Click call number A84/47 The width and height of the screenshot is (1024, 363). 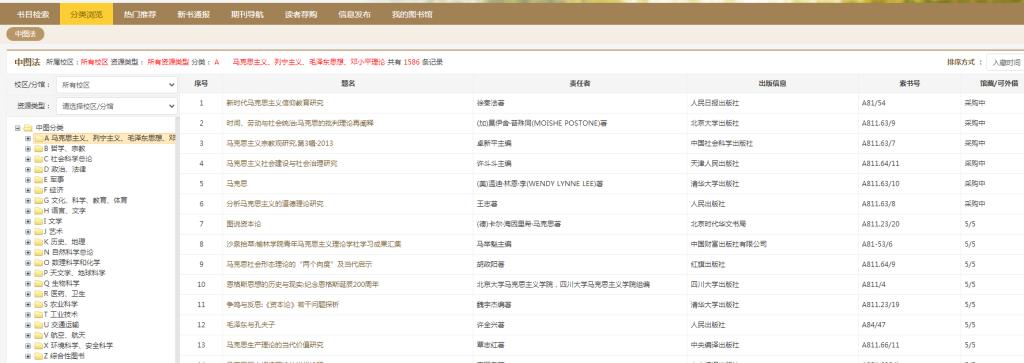[x=874, y=324]
